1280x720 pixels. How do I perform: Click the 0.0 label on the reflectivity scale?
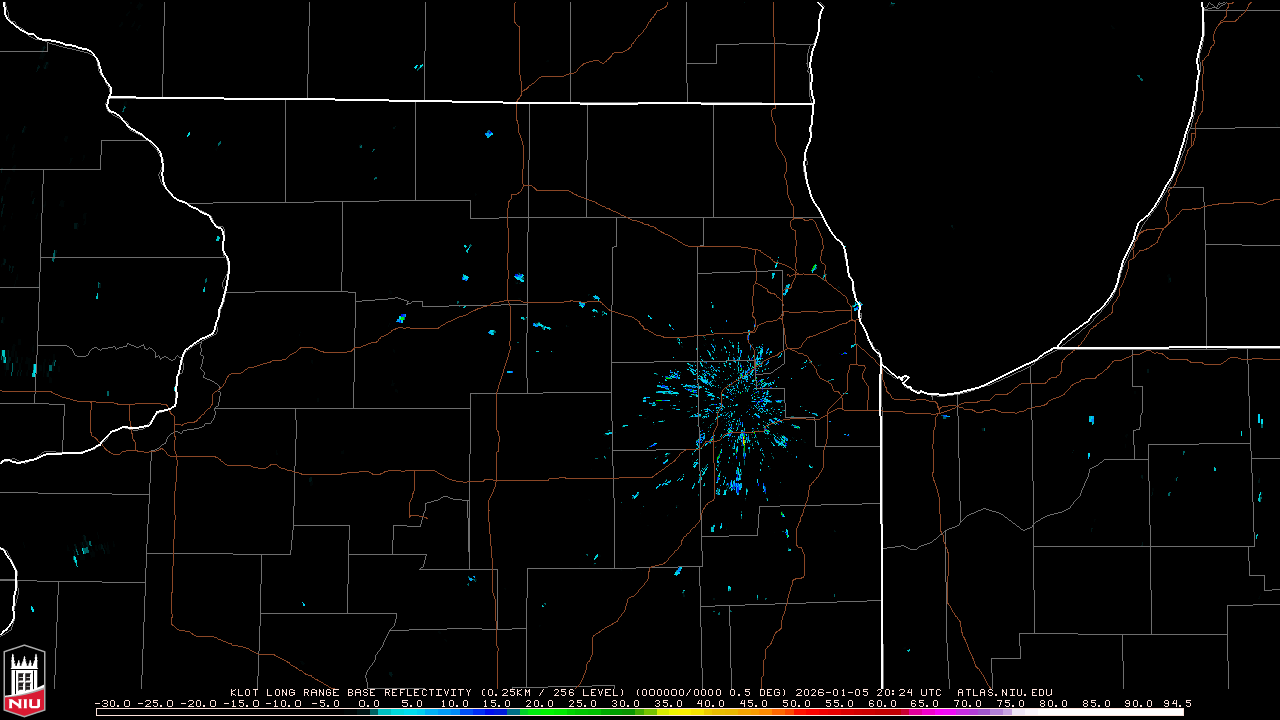click(368, 703)
